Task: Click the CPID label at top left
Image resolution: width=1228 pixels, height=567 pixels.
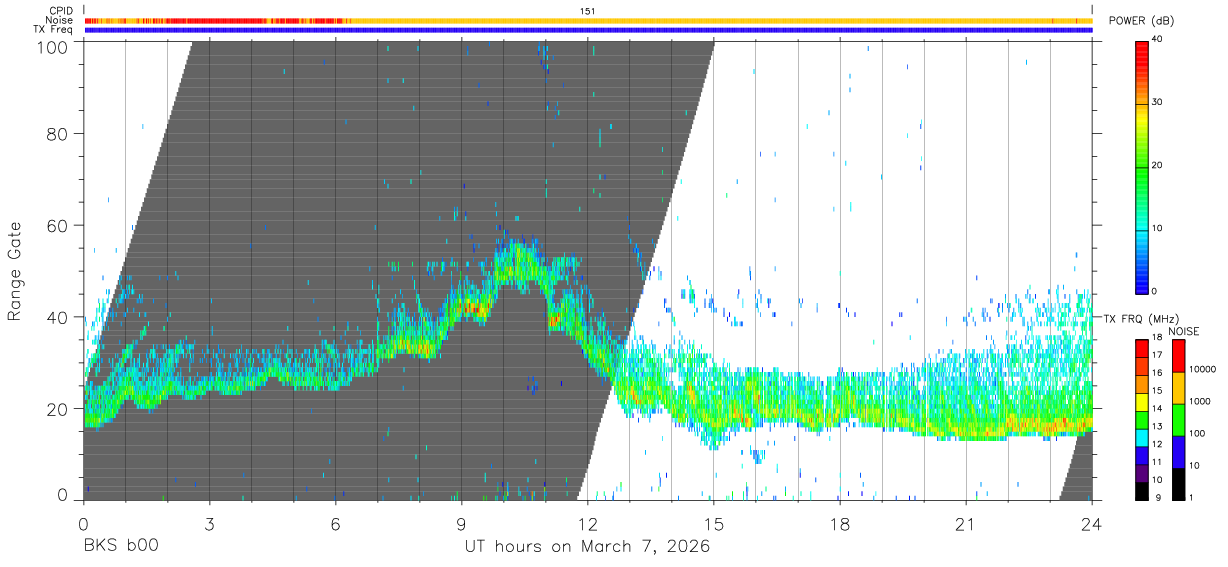Action: 62,11
